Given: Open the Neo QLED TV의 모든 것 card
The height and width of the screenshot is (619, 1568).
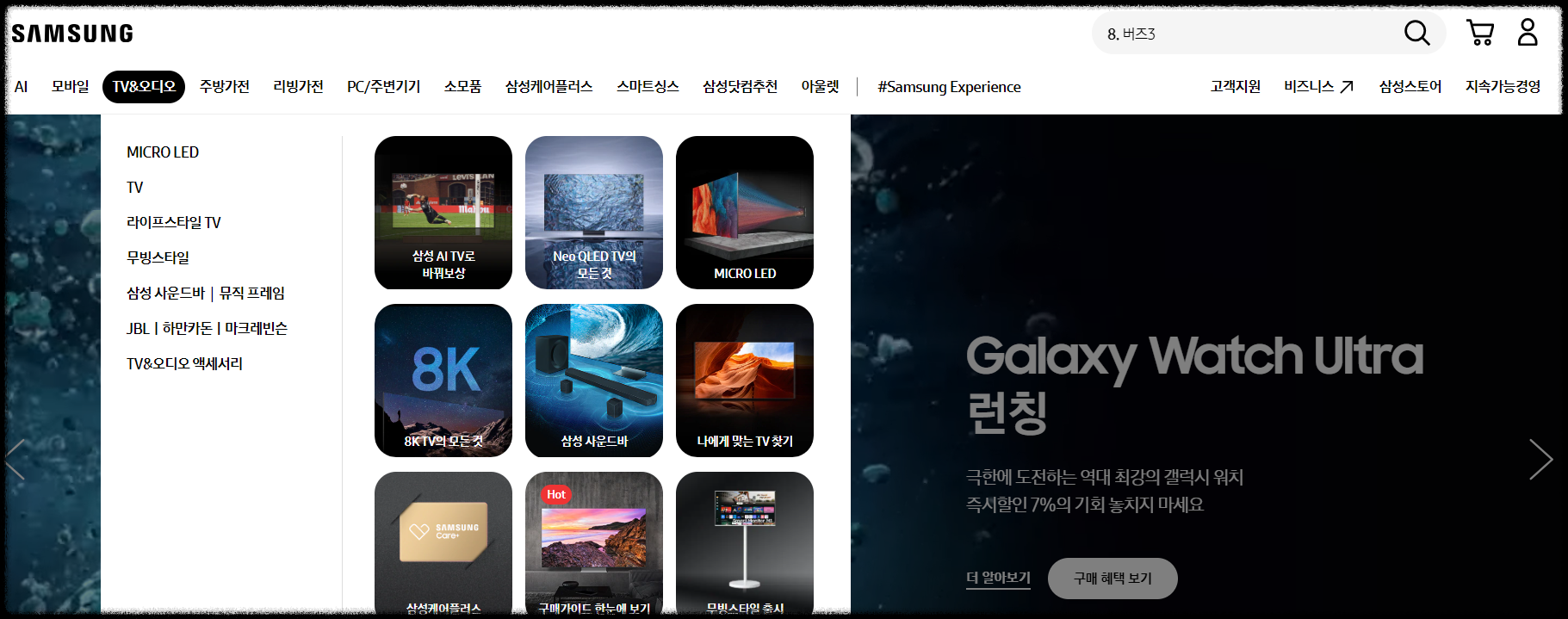Looking at the screenshot, I should pyautogui.click(x=594, y=213).
